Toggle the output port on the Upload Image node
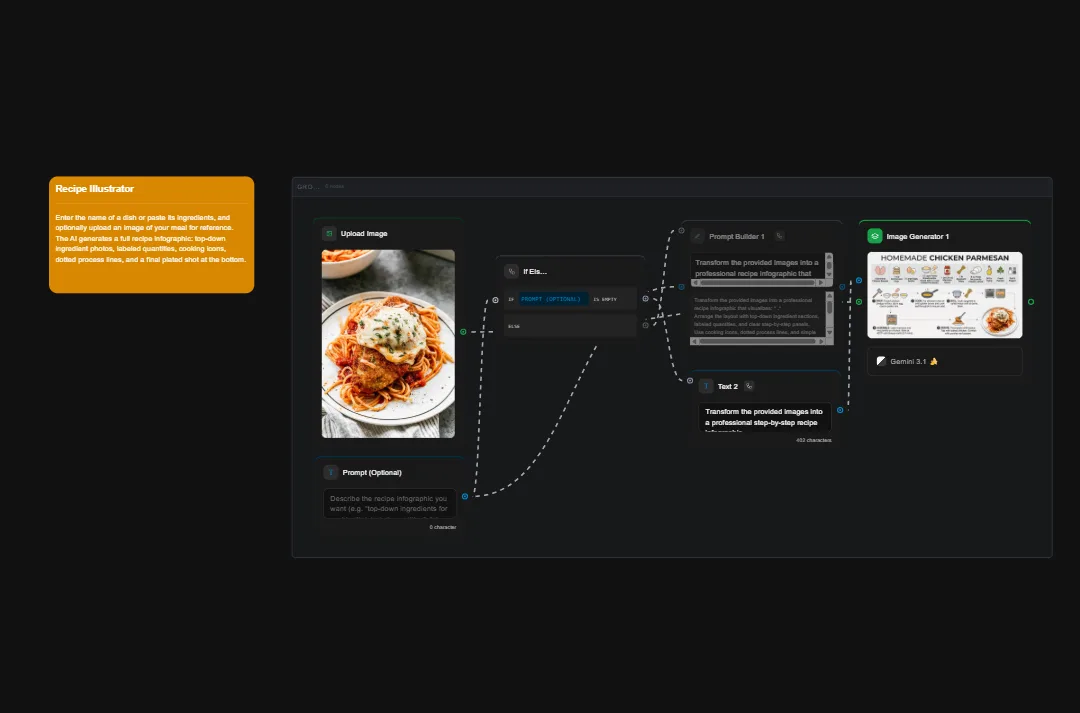The height and width of the screenshot is (713, 1080). tap(463, 332)
